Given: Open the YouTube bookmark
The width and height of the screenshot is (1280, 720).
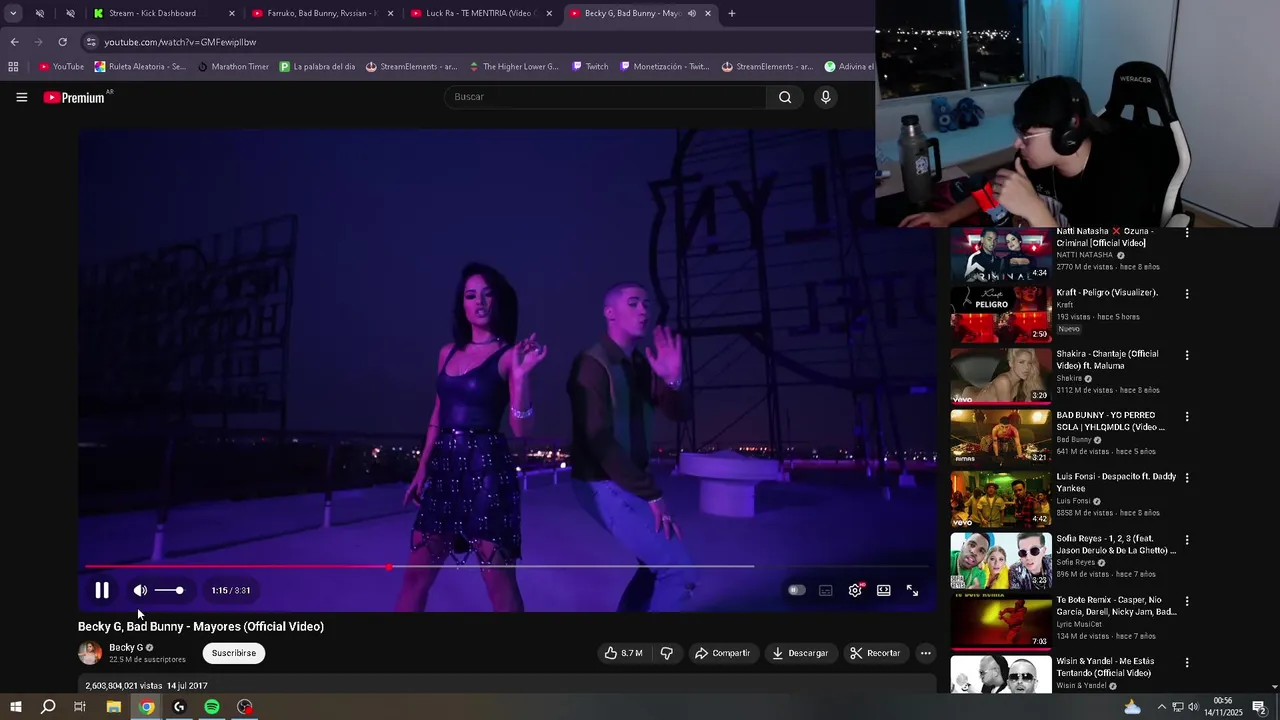Looking at the screenshot, I should click(x=62, y=67).
